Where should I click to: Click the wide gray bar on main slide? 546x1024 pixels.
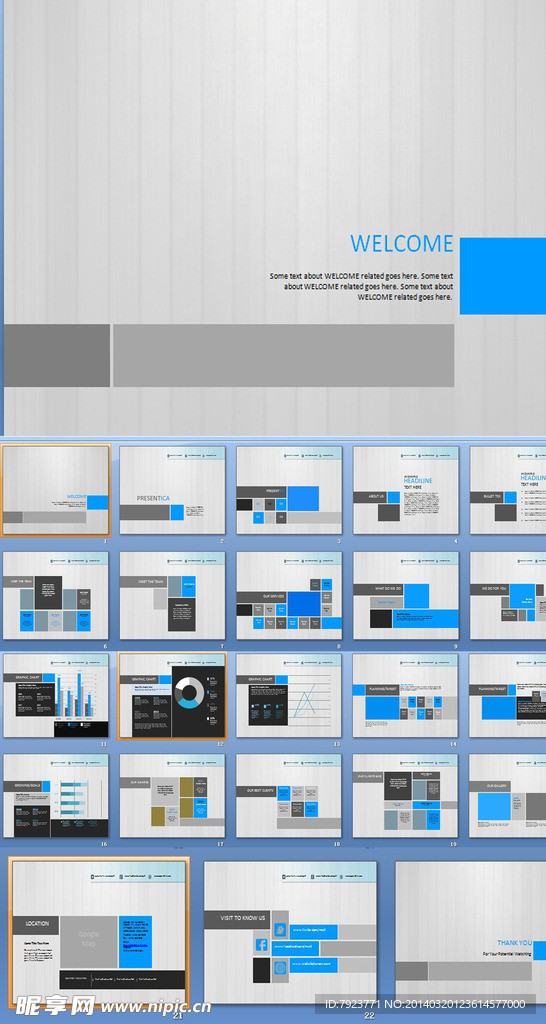[x=283, y=355]
